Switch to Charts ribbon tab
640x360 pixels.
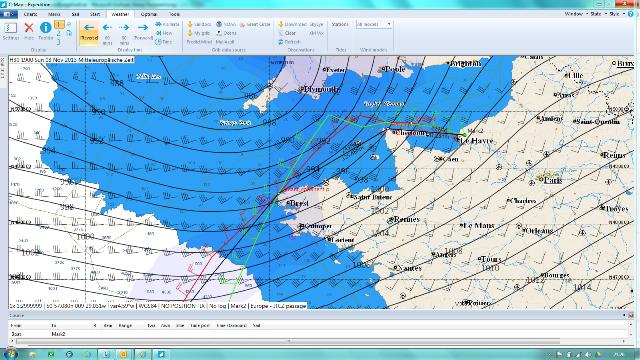click(x=31, y=14)
